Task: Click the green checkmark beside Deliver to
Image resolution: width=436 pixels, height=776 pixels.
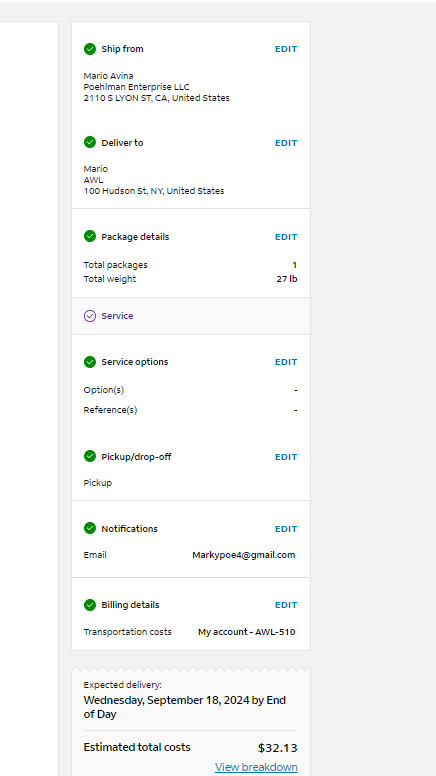Action: pos(90,143)
